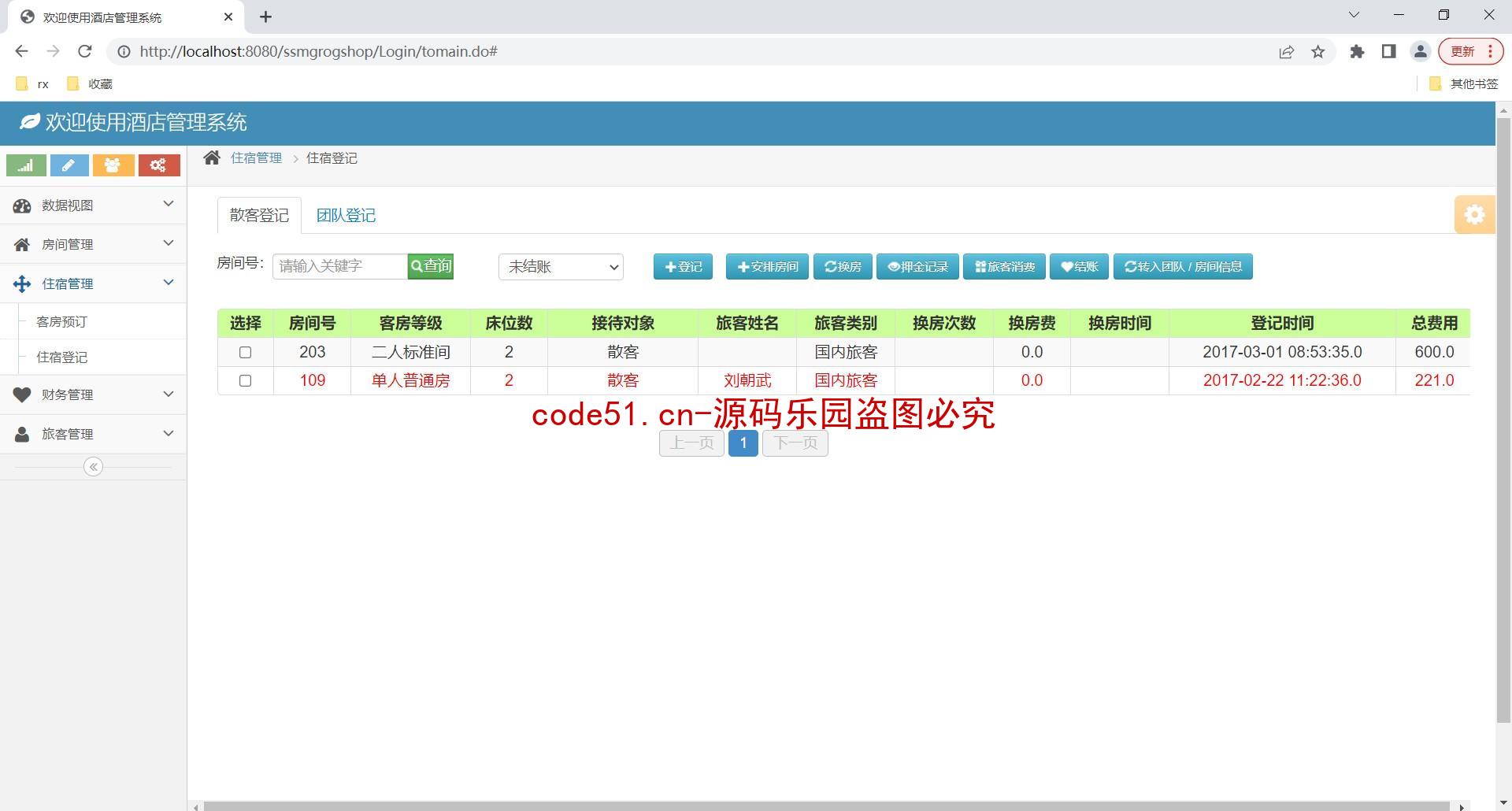Open the tab search chevron
Screen dimensions: 1512x811
tap(1354, 15)
